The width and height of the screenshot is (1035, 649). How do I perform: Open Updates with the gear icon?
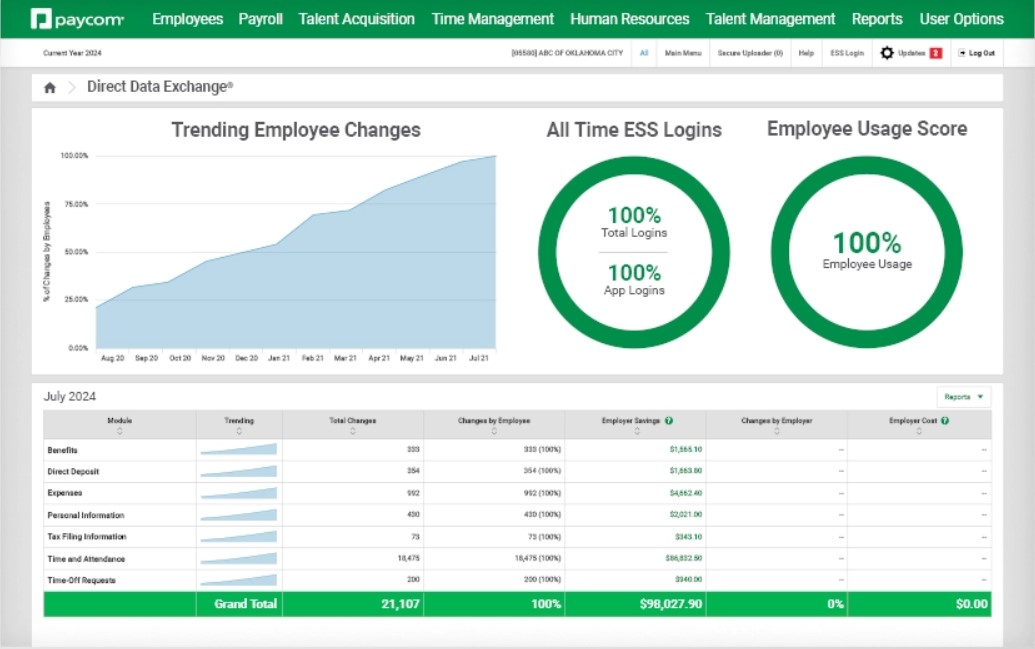pos(885,53)
